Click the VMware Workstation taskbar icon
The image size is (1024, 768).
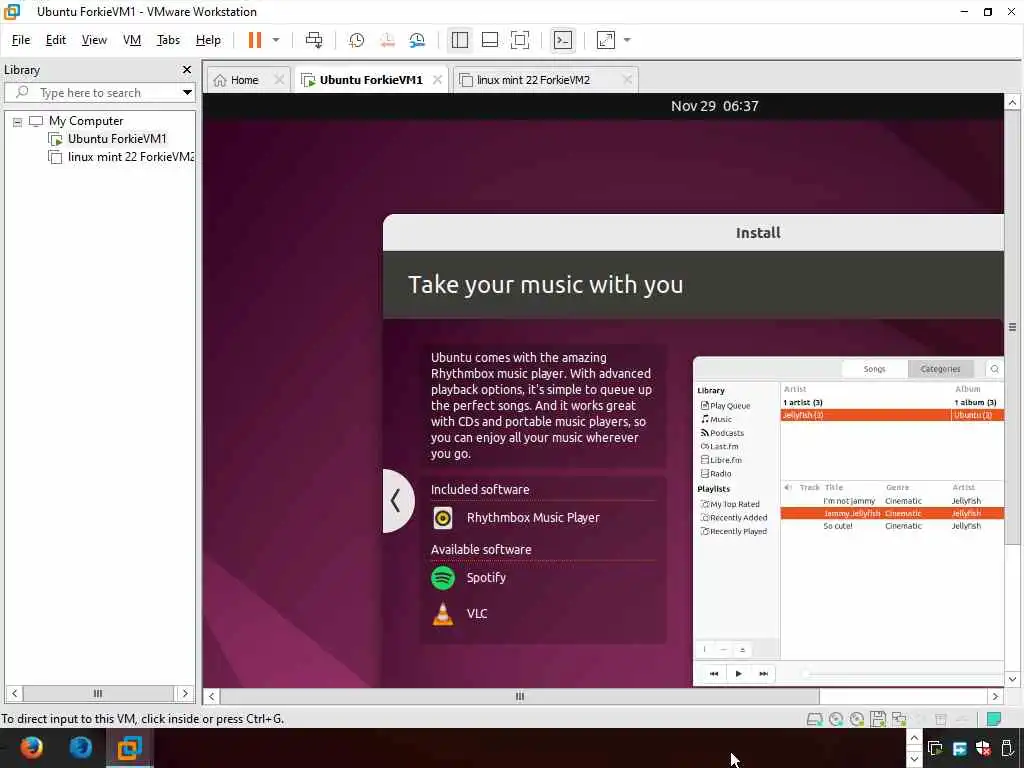129,748
